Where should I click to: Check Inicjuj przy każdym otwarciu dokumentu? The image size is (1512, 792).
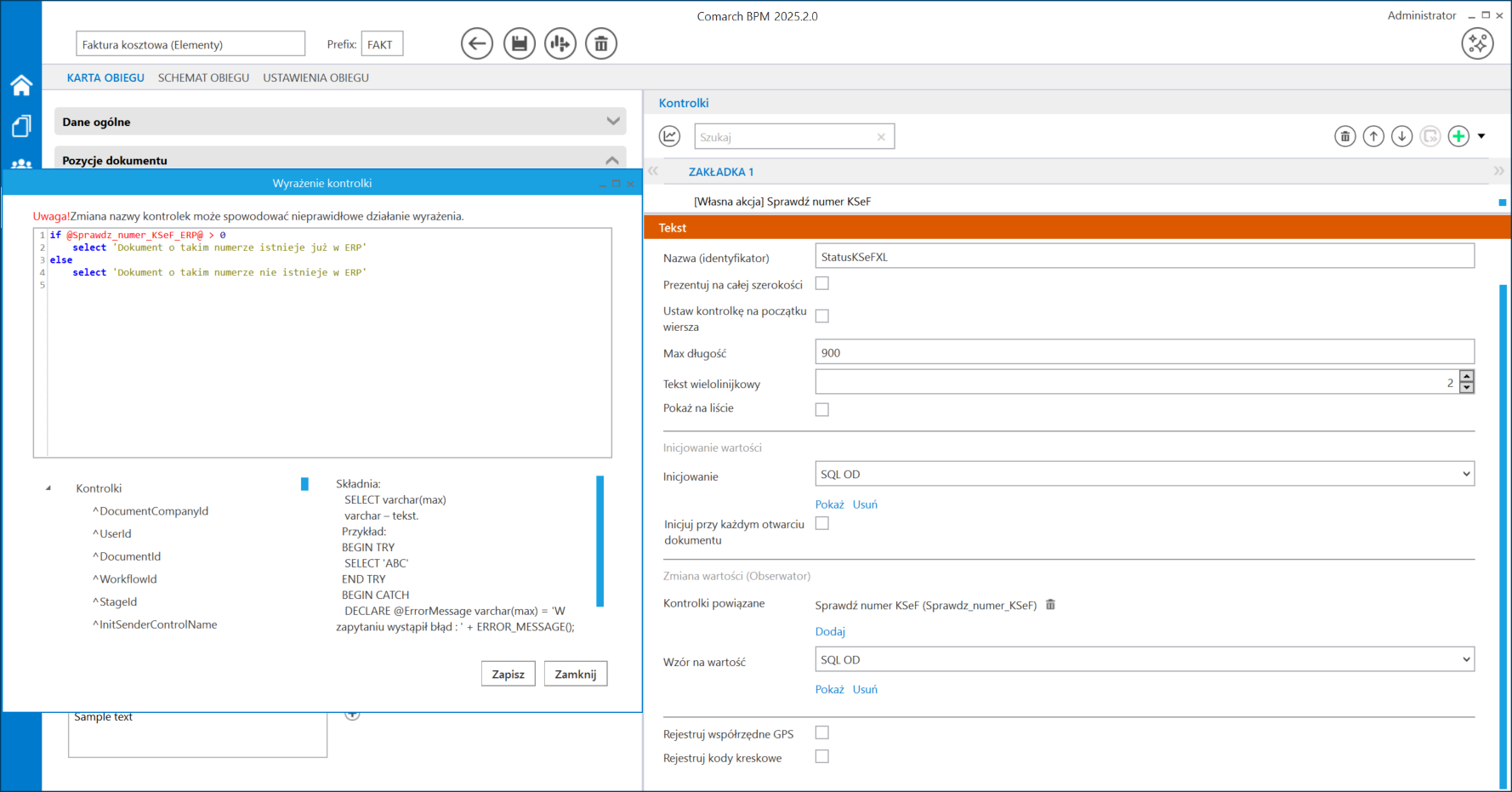click(821, 523)
